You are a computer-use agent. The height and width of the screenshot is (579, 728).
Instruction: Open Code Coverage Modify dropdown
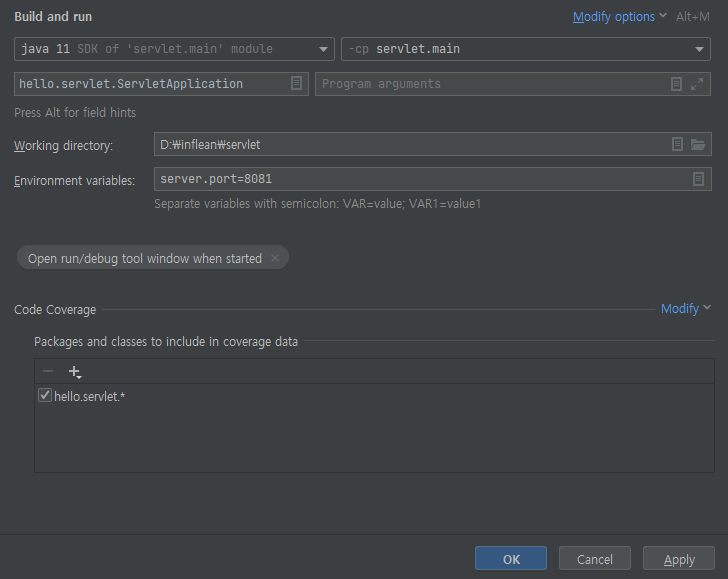point(685,309)
